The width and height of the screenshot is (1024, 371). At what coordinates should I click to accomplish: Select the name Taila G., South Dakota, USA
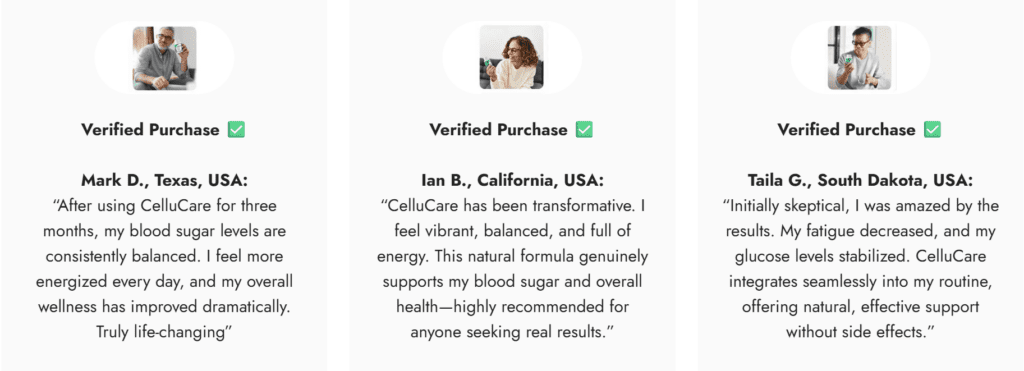tap(860, 180)
